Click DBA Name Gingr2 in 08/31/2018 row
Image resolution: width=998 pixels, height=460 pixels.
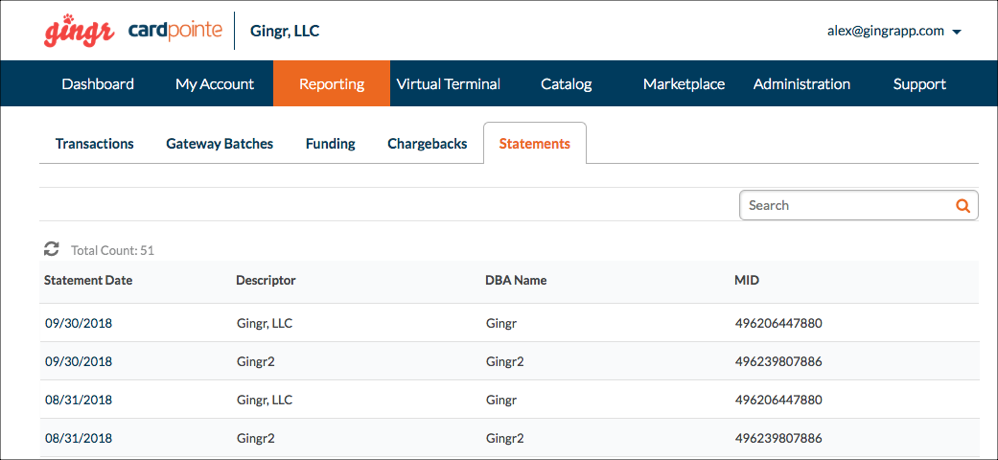click(x=505, y=438)
